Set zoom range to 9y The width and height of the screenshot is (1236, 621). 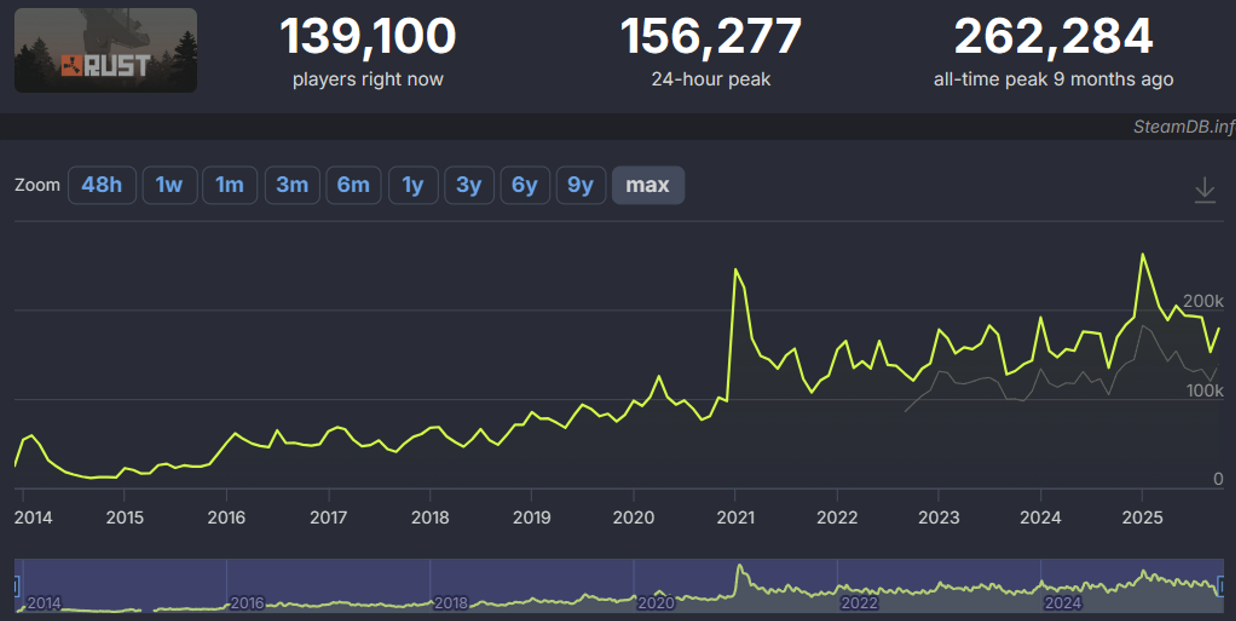[x=581, y=185]
